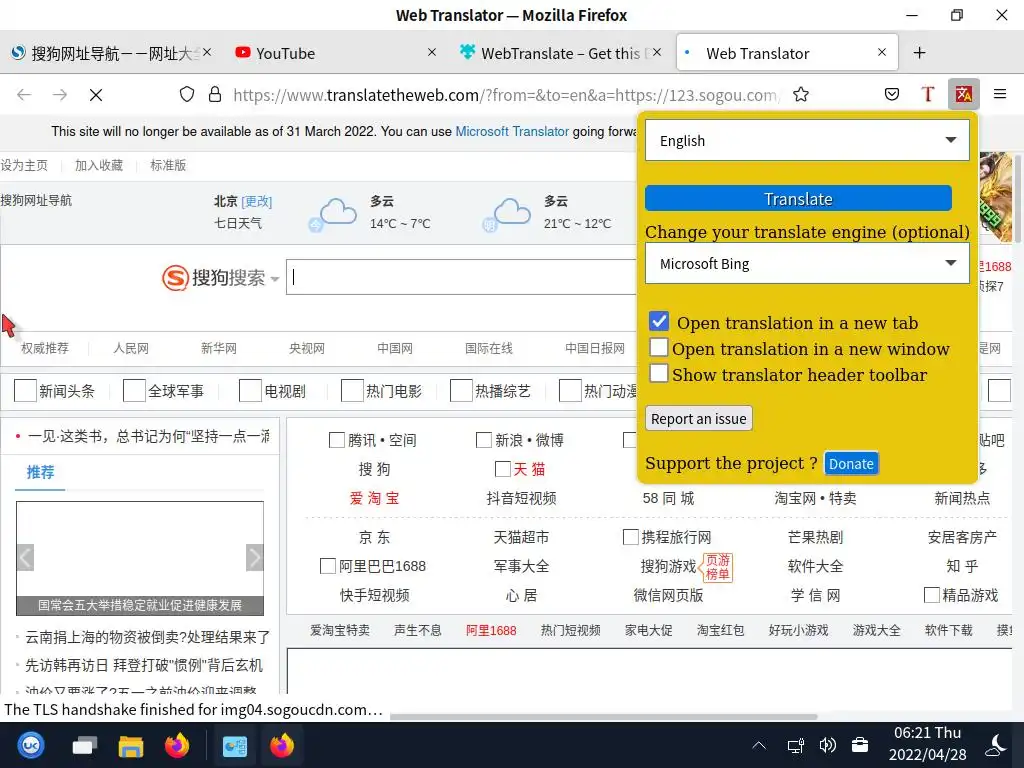Close the YouTube tab
This screenshot has height=768, width=1024.
pos(432,52)
